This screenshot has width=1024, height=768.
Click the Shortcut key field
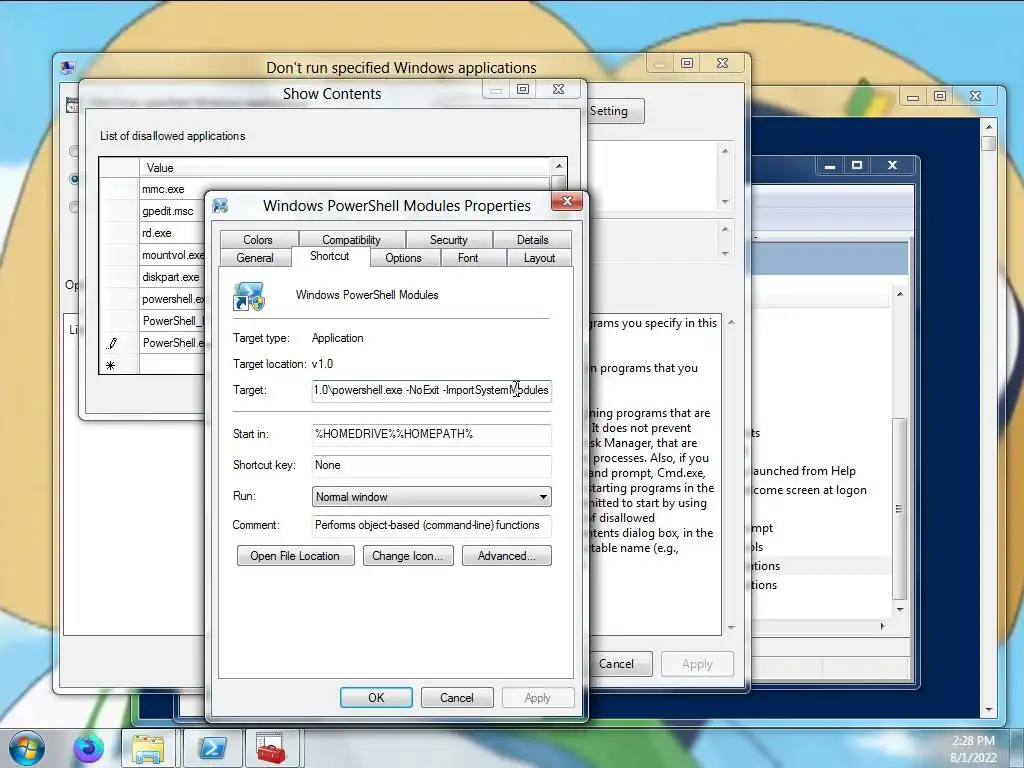(432, 466)
